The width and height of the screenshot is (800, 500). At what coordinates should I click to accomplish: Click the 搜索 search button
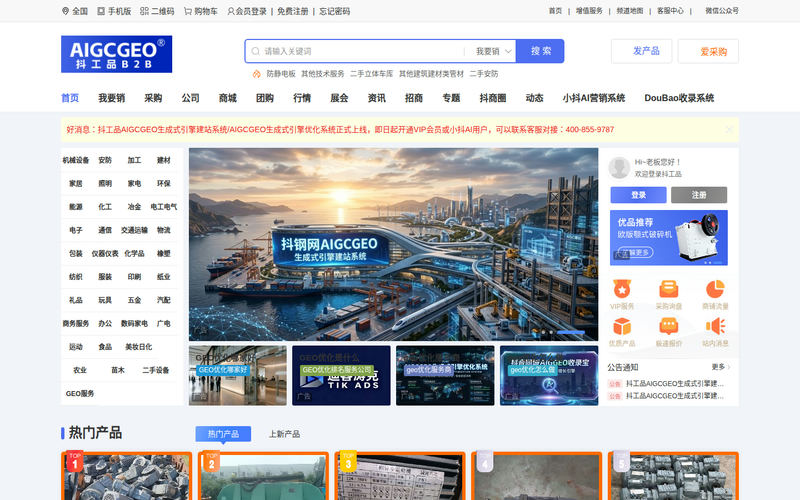click(540, 51)
